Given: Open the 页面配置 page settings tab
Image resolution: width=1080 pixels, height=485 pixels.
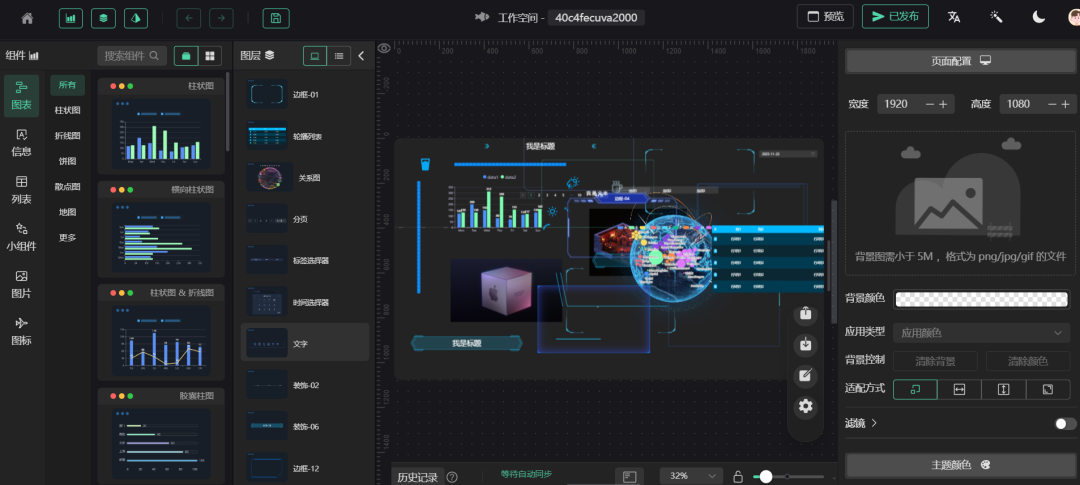Looking at the screenshot, I should click(x=960, y=61).
